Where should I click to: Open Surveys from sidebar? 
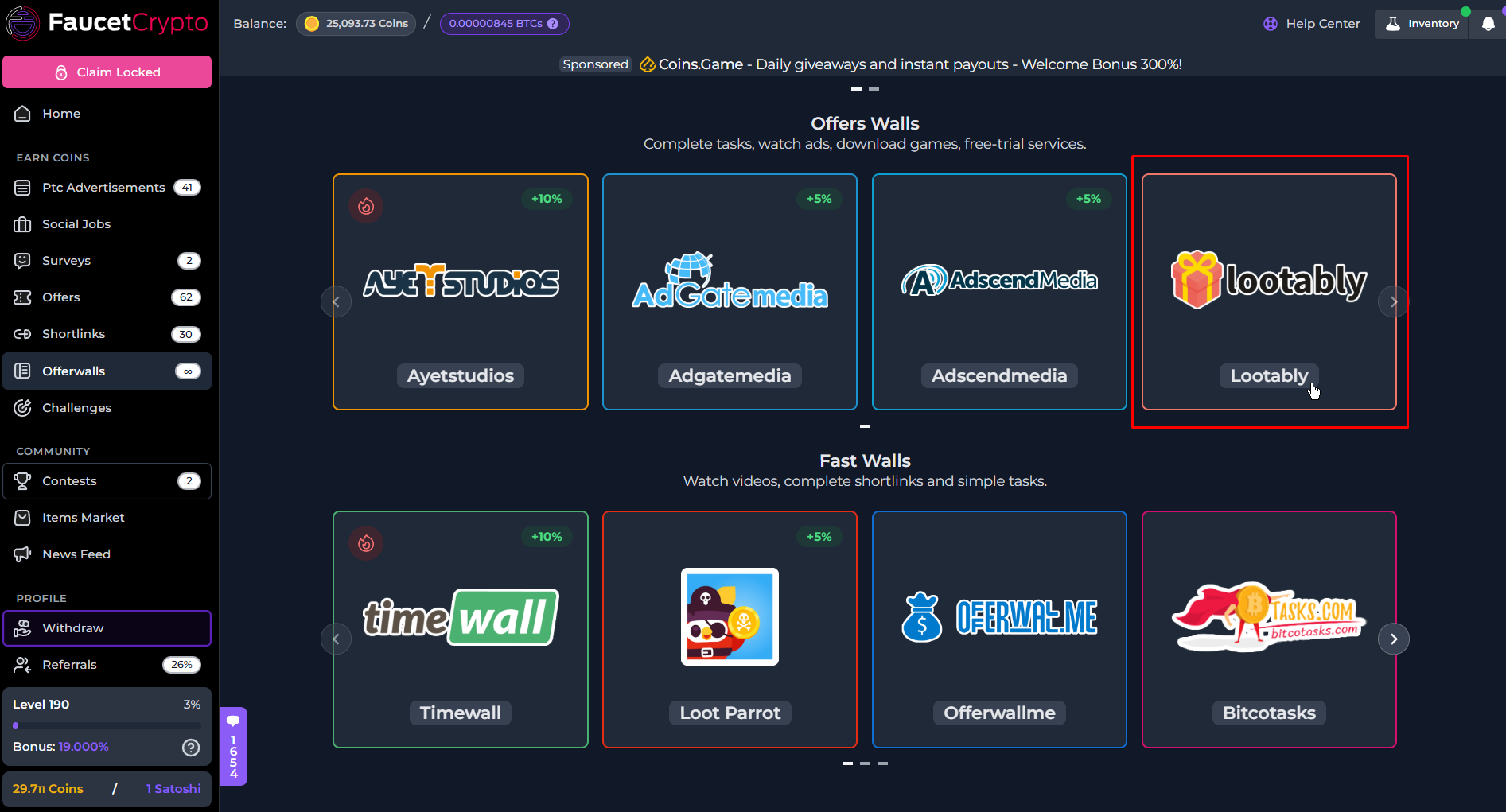click(107, 261)
